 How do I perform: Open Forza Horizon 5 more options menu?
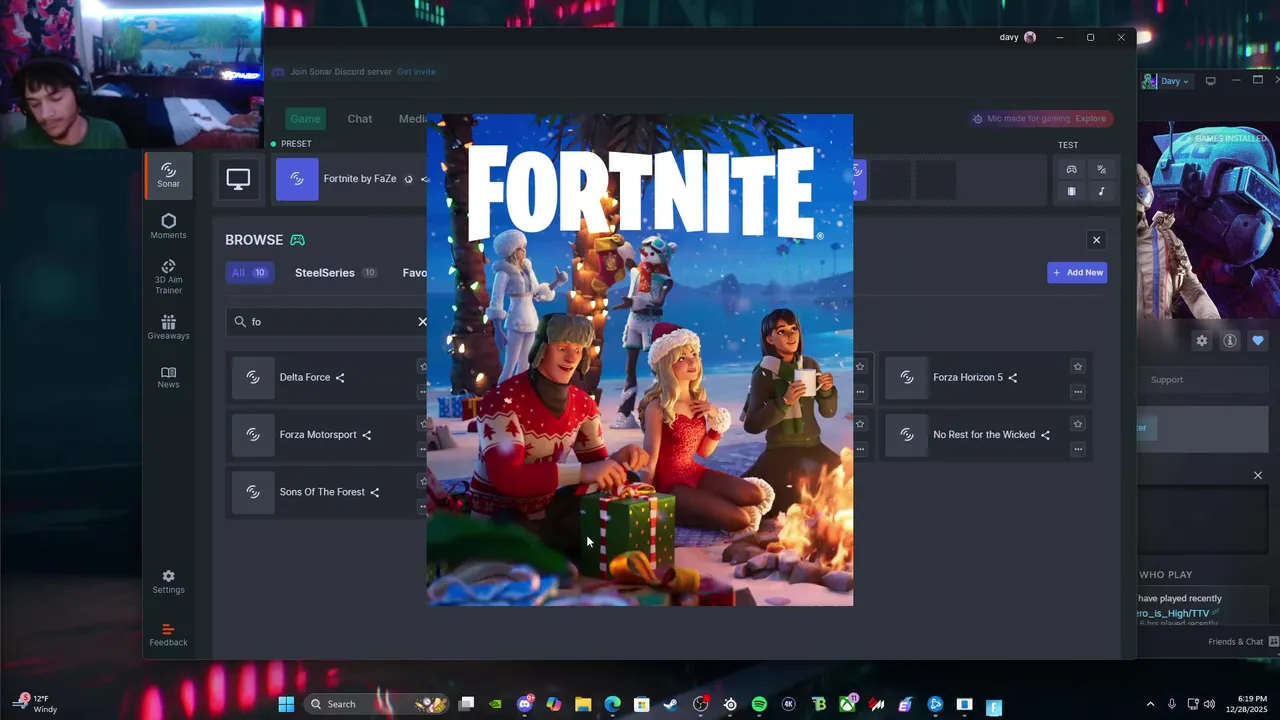(x=1078, y=392)
